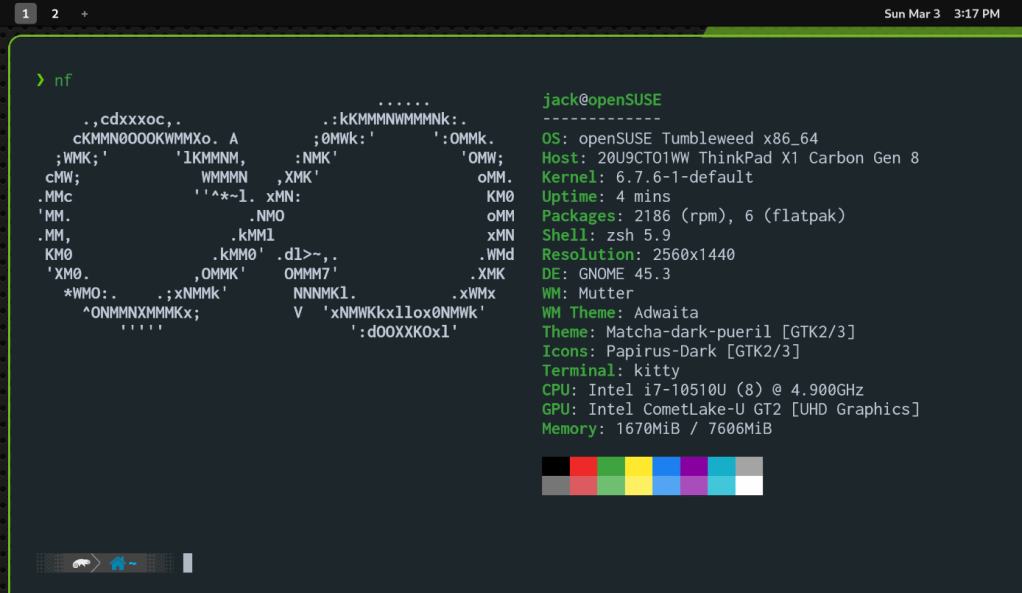Viewport: 1022px width, 593px height.
Task: Click the top-row cyan color block
Action: 721,466
